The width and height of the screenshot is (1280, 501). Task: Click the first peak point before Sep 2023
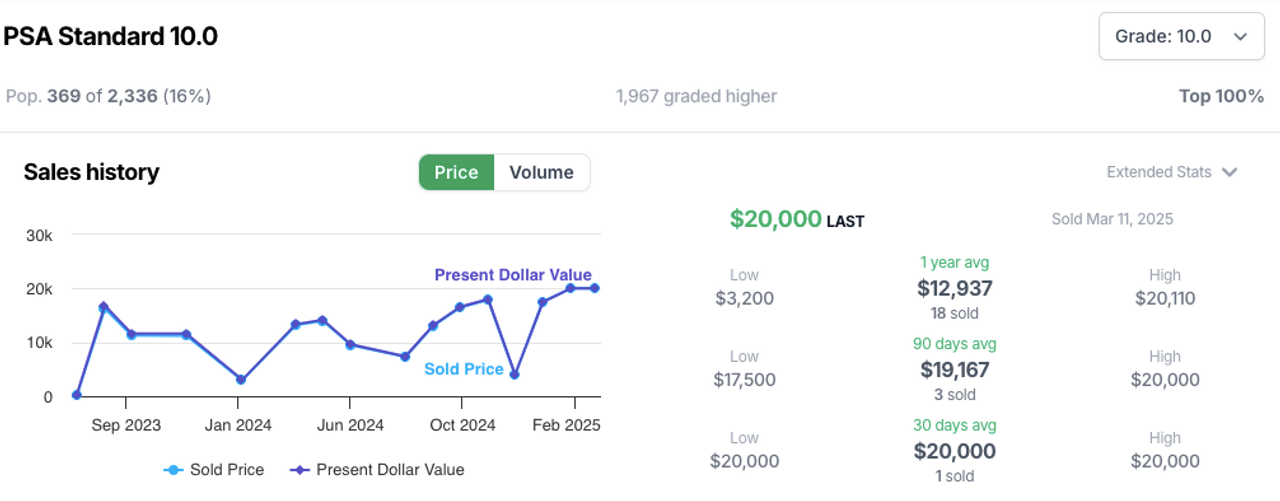click(x=103, y=307)
